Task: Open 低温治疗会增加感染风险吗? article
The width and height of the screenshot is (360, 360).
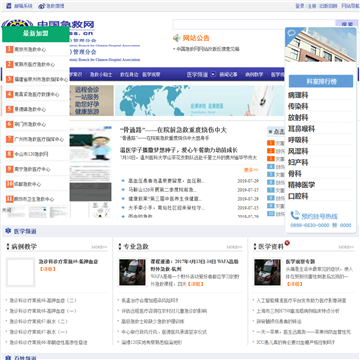Action: pyautogui.click(x=150, y=300)
